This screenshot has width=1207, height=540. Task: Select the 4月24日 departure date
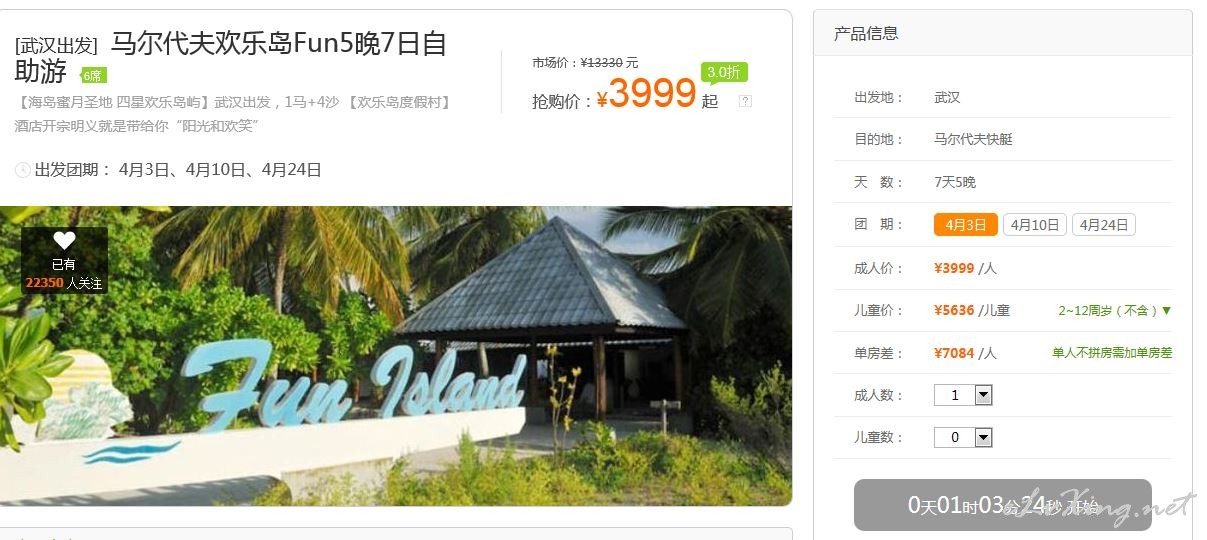(x=1104, y=225)
